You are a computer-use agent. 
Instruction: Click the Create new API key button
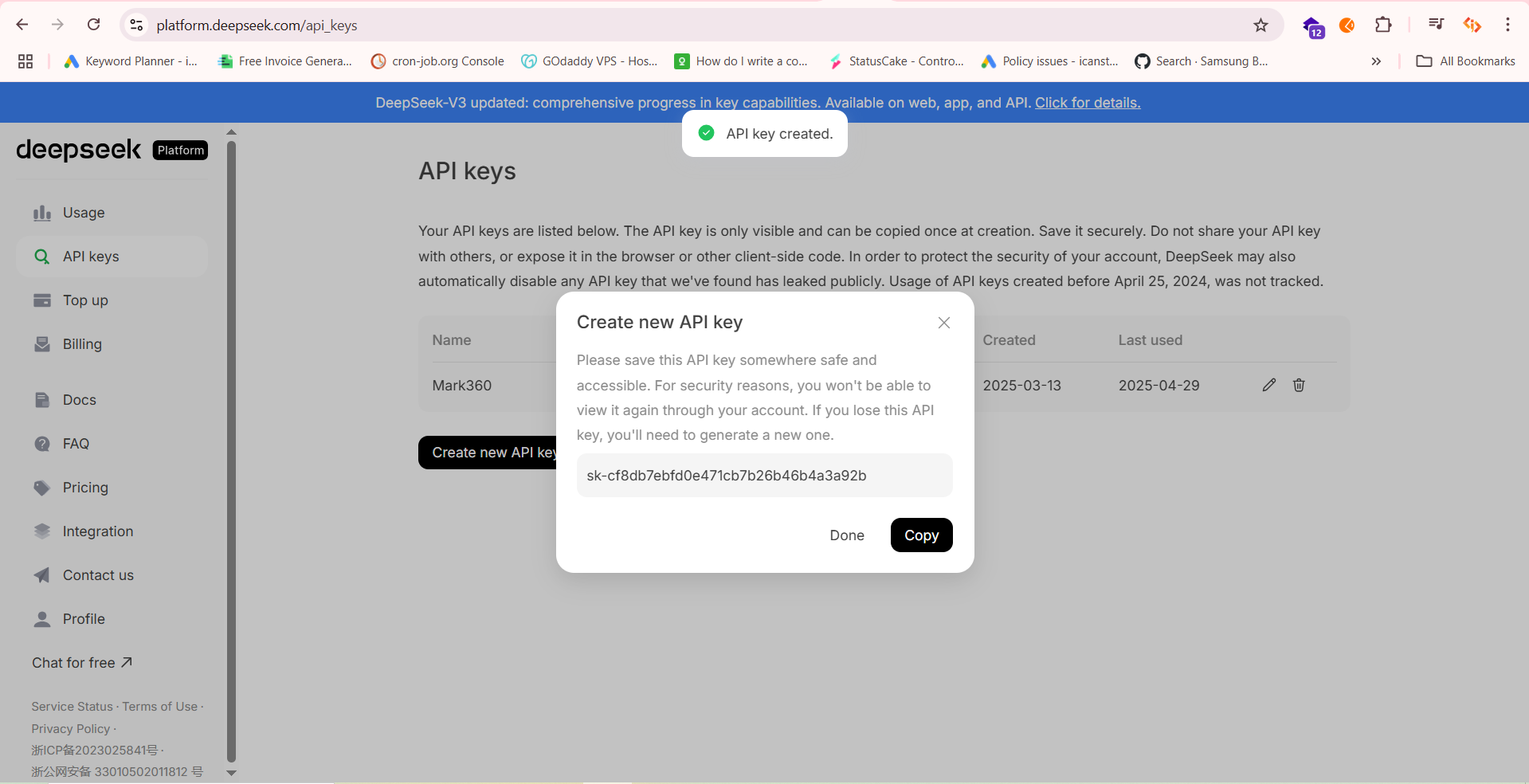(x=488, y=453)
